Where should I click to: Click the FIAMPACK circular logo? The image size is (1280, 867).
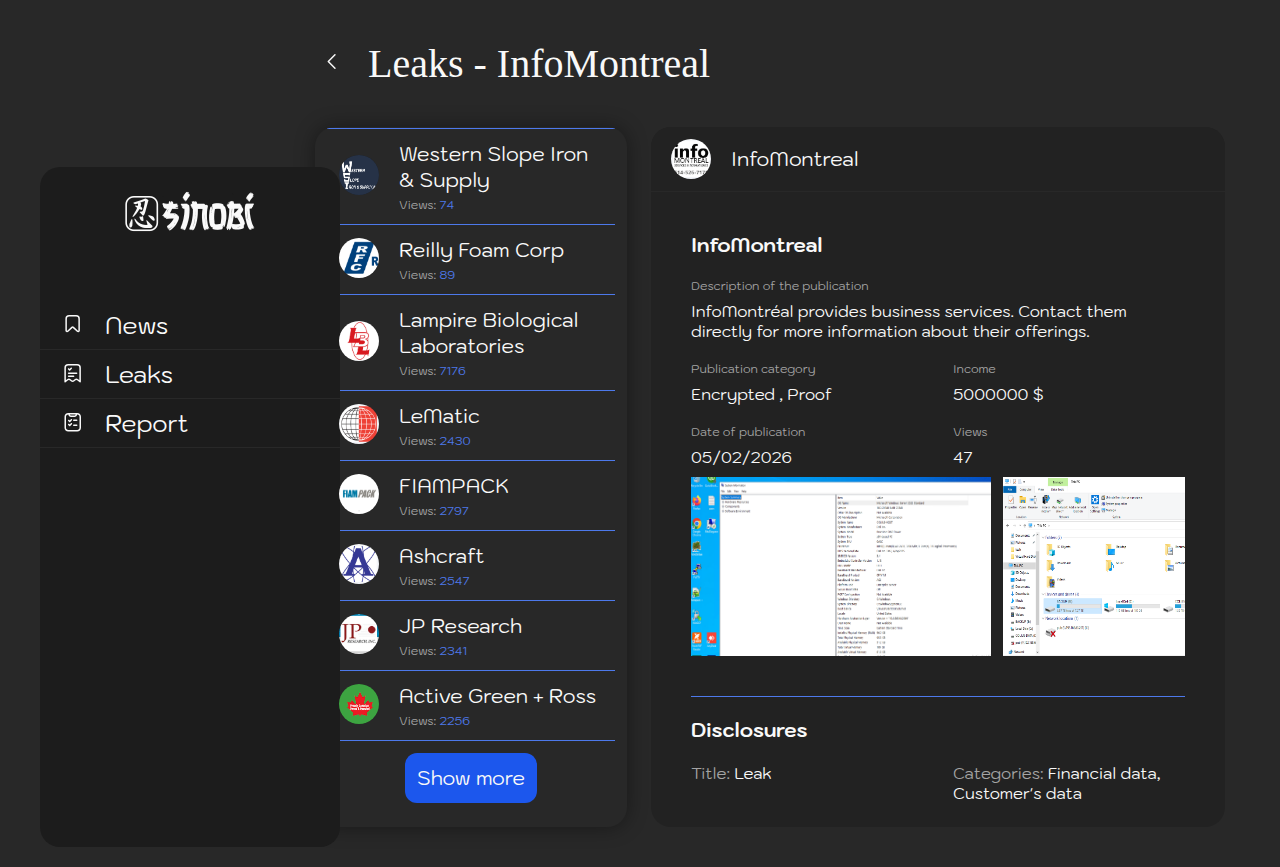(359, 494)
